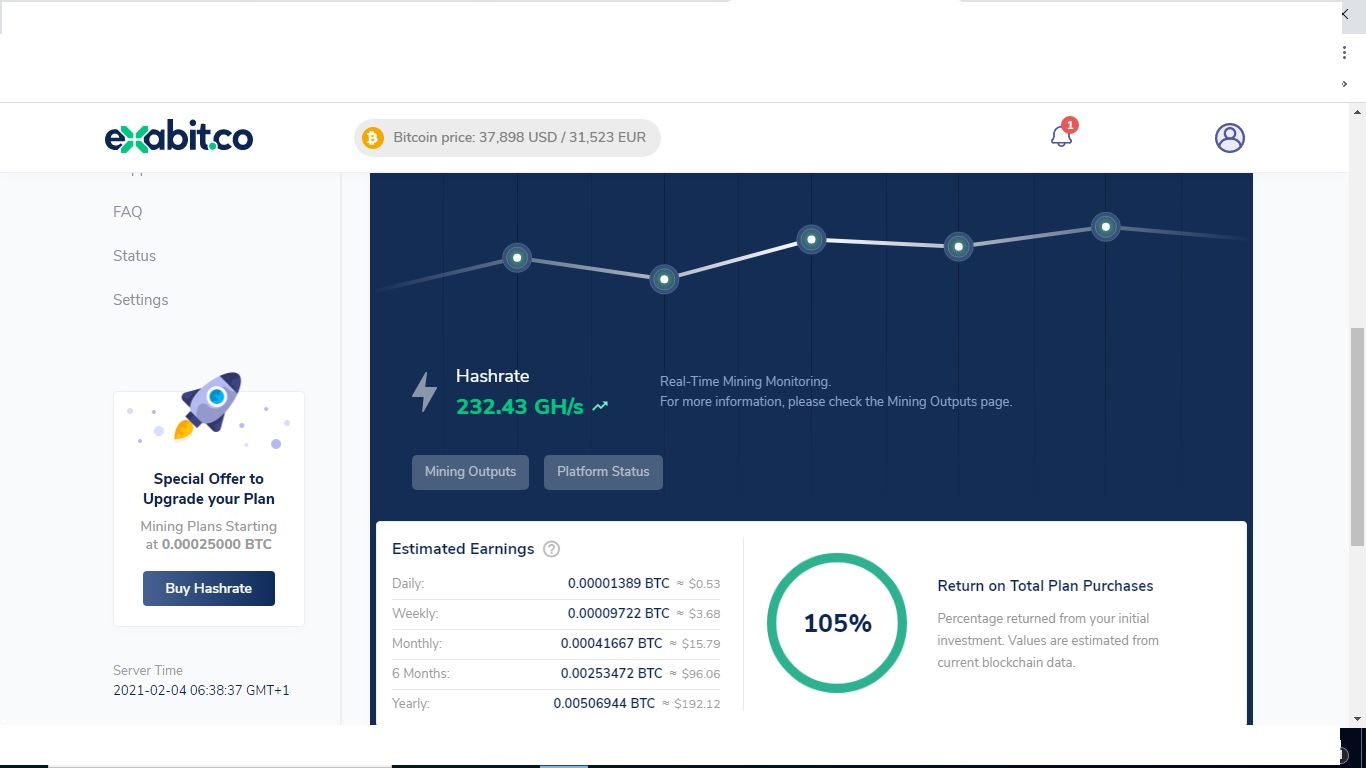
Task: Click the exabit.co logo
Action: pyautogui.click(x=179, y=137)
